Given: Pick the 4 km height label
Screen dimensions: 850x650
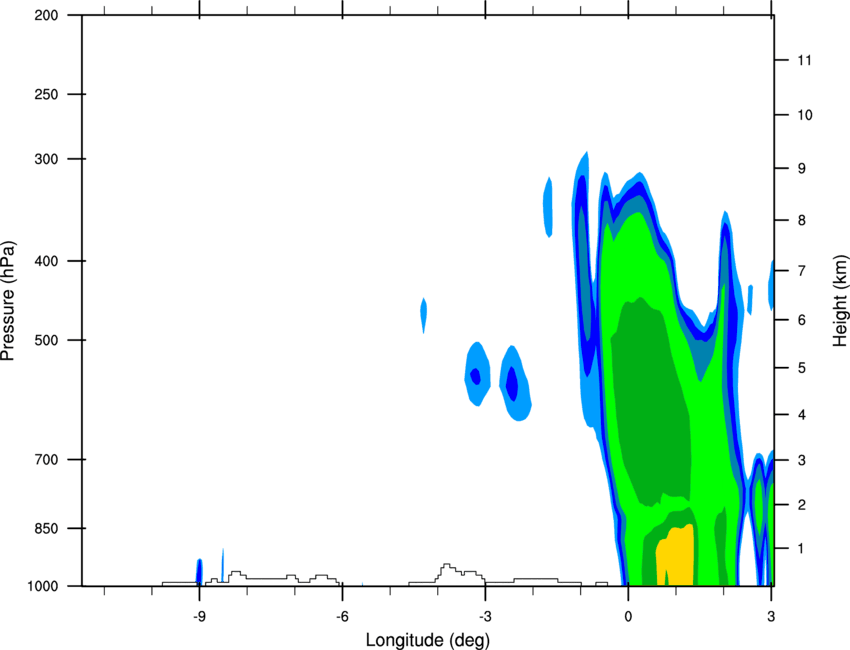Looking at the screenshot, I should pos(801,415).
